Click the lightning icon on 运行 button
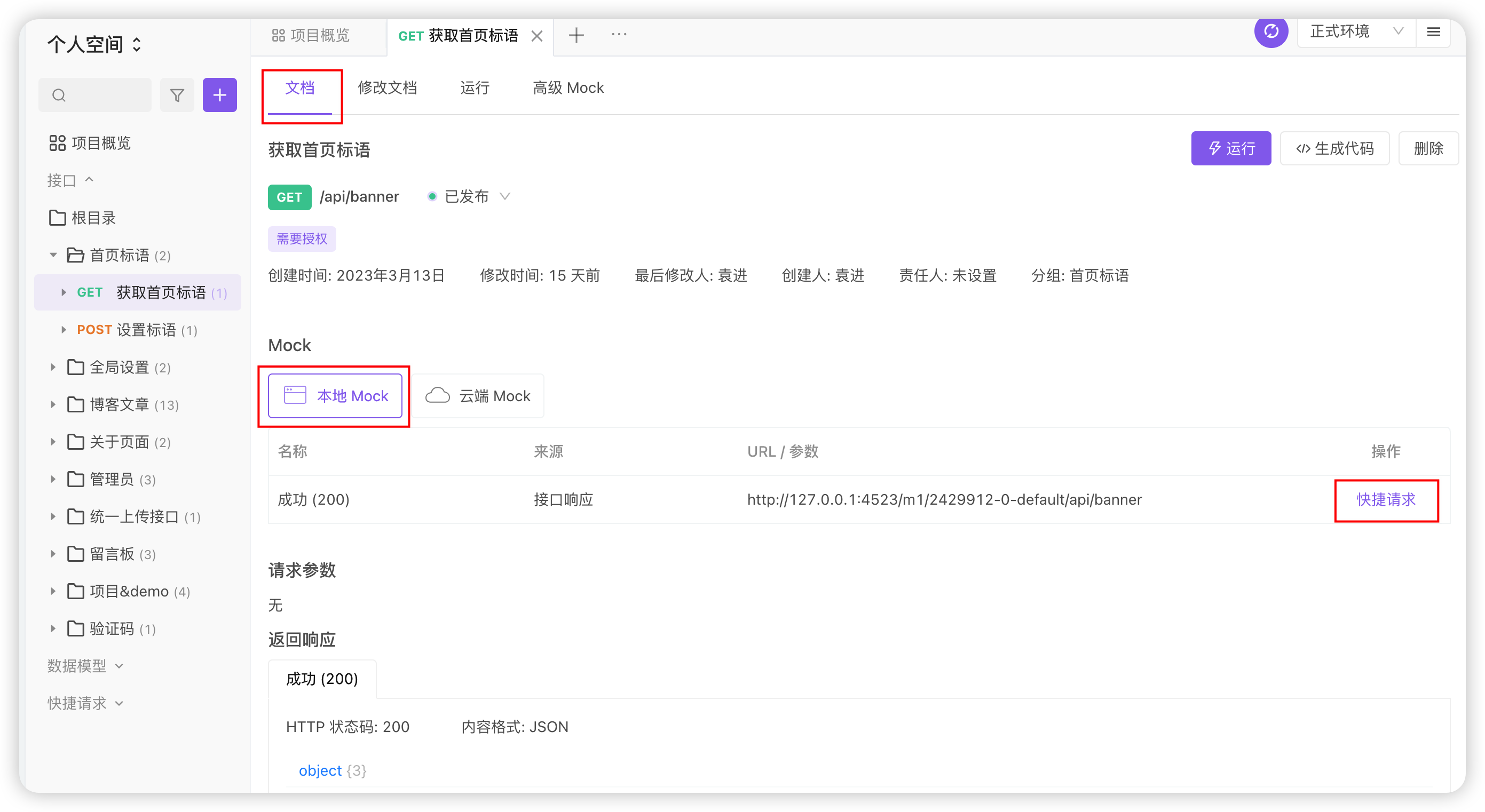The image size is (1485, 812). [1214, 148]
